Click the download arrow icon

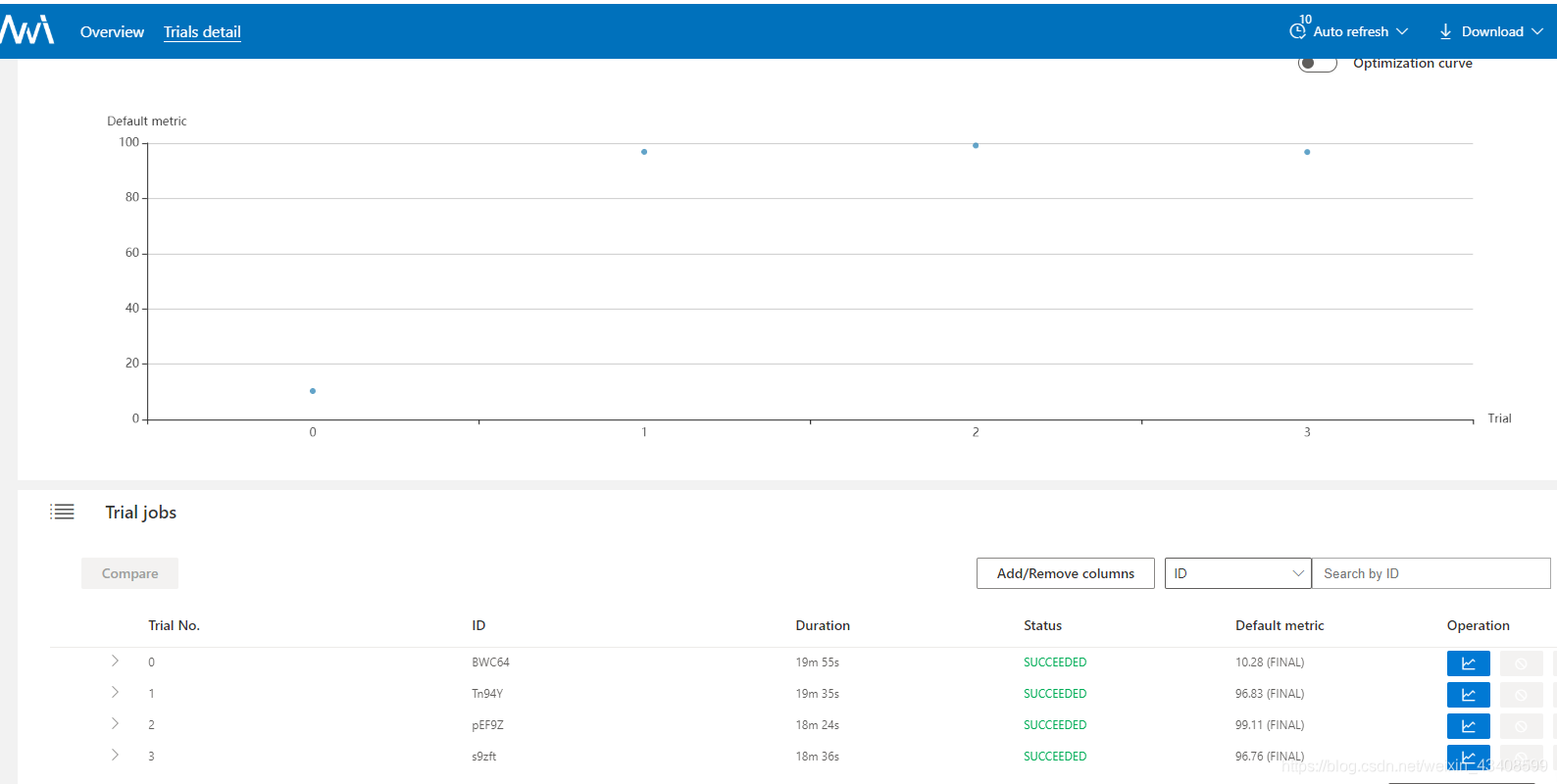pyautogui.click(x=1445, y=31)
